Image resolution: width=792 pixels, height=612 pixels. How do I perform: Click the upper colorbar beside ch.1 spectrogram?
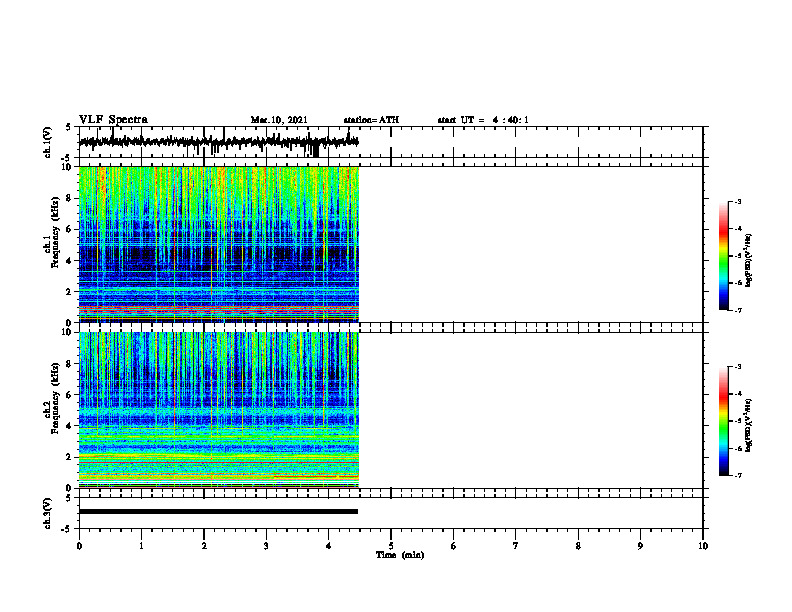(723, 256)
